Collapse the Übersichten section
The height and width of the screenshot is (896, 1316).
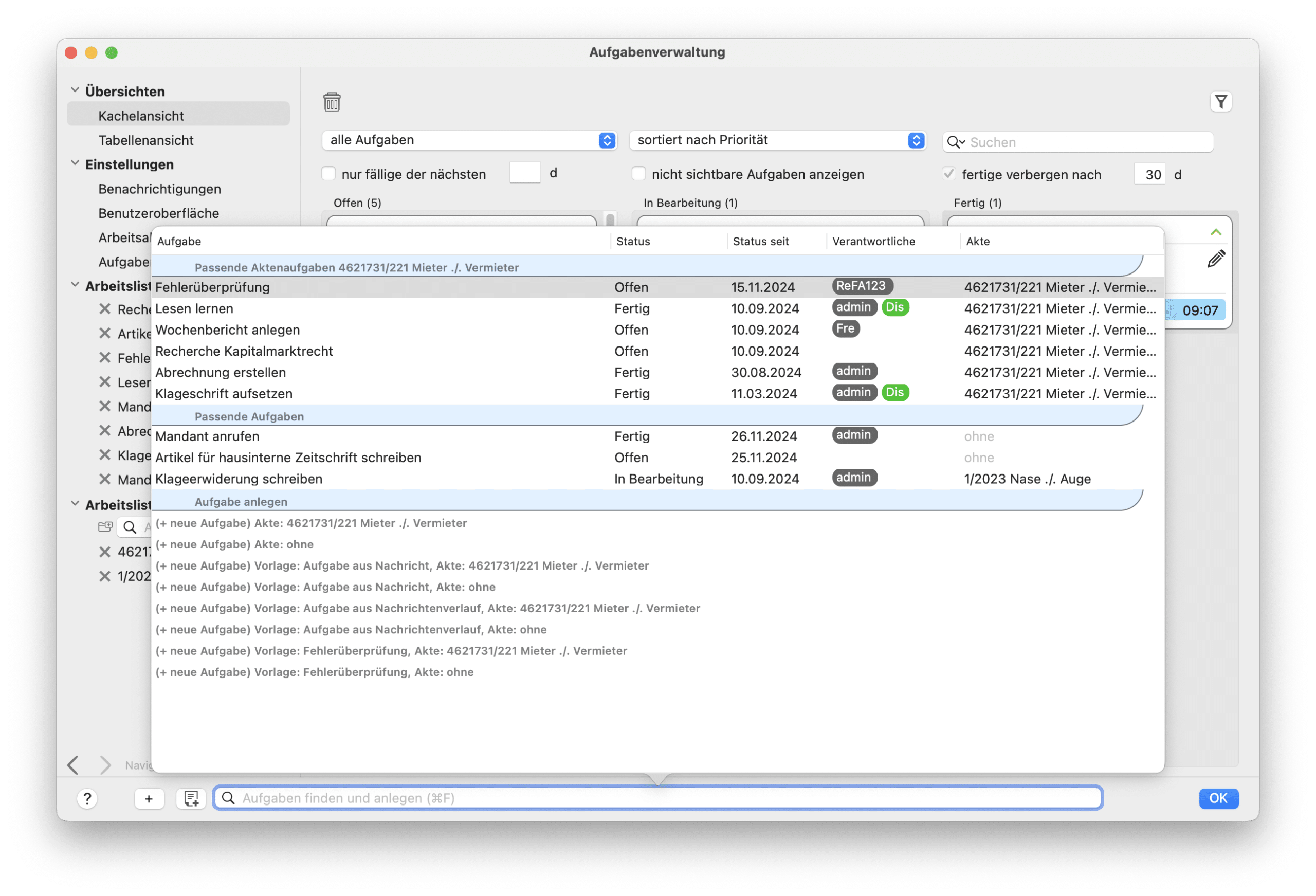point(75,90)
